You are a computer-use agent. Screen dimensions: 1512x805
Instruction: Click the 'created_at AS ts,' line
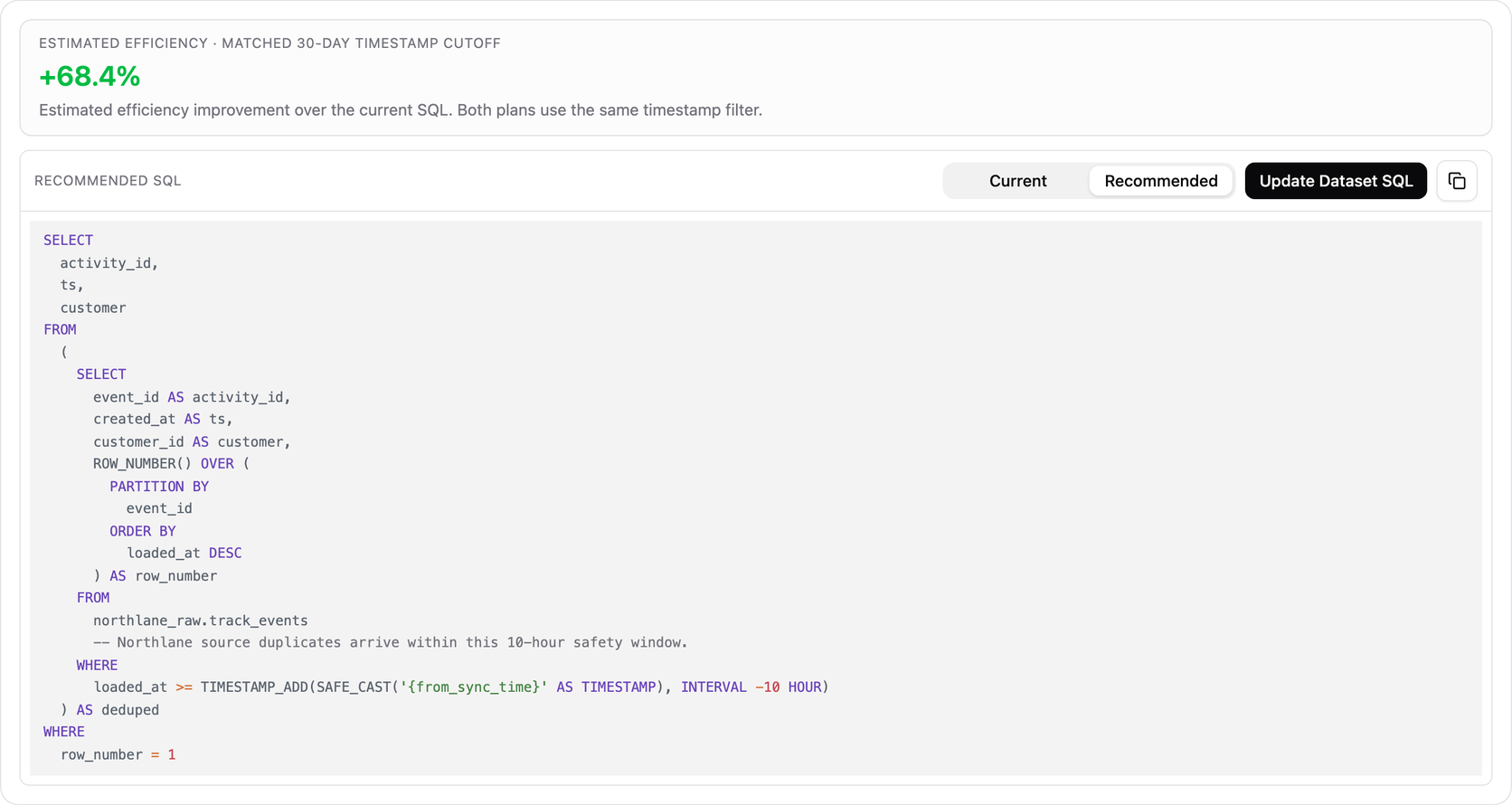163,419
